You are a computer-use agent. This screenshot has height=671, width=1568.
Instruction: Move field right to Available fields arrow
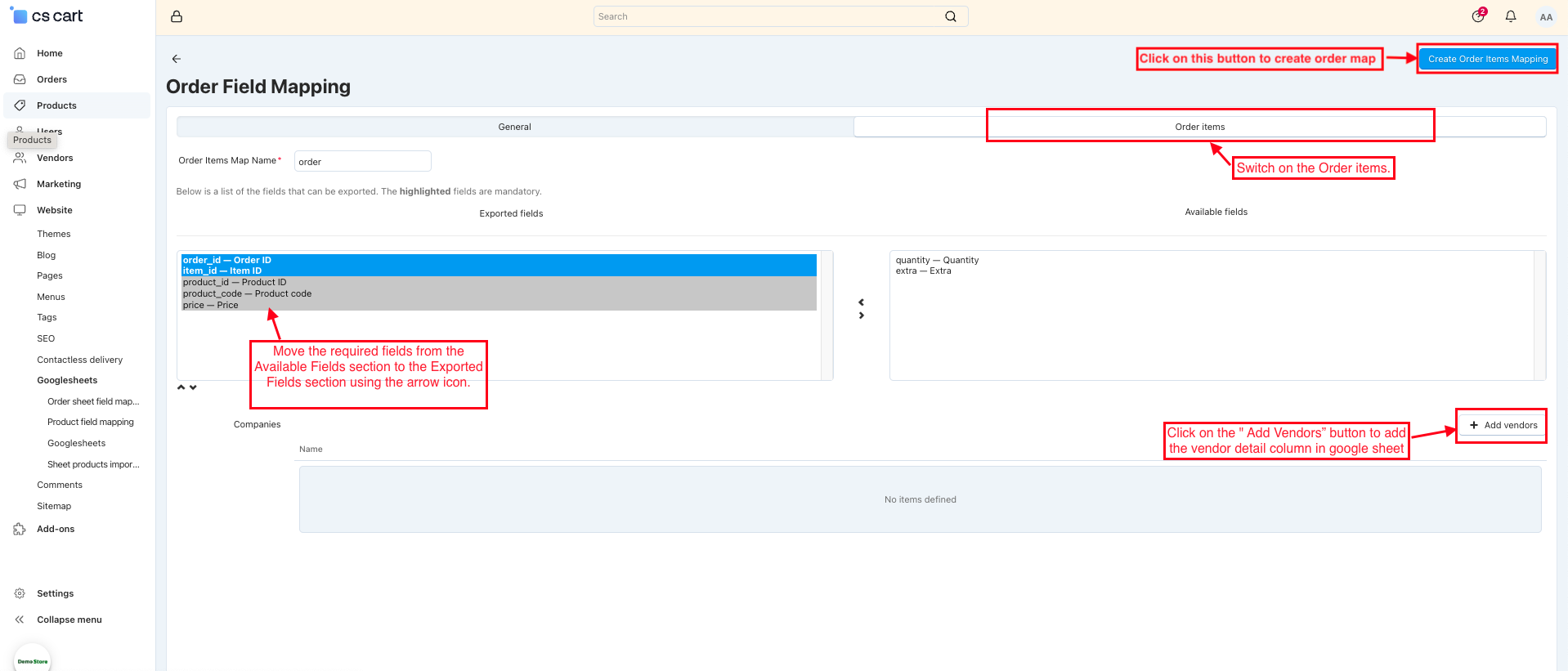pyautogui.click(x=861, y=315)
